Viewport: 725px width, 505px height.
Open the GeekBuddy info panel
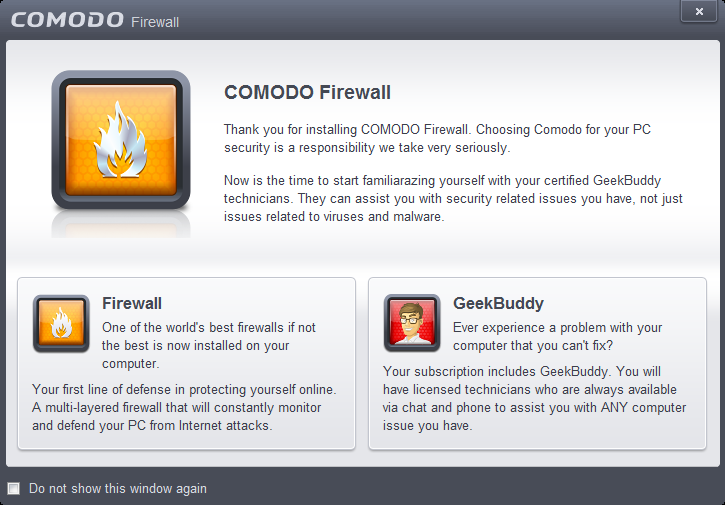537,363
